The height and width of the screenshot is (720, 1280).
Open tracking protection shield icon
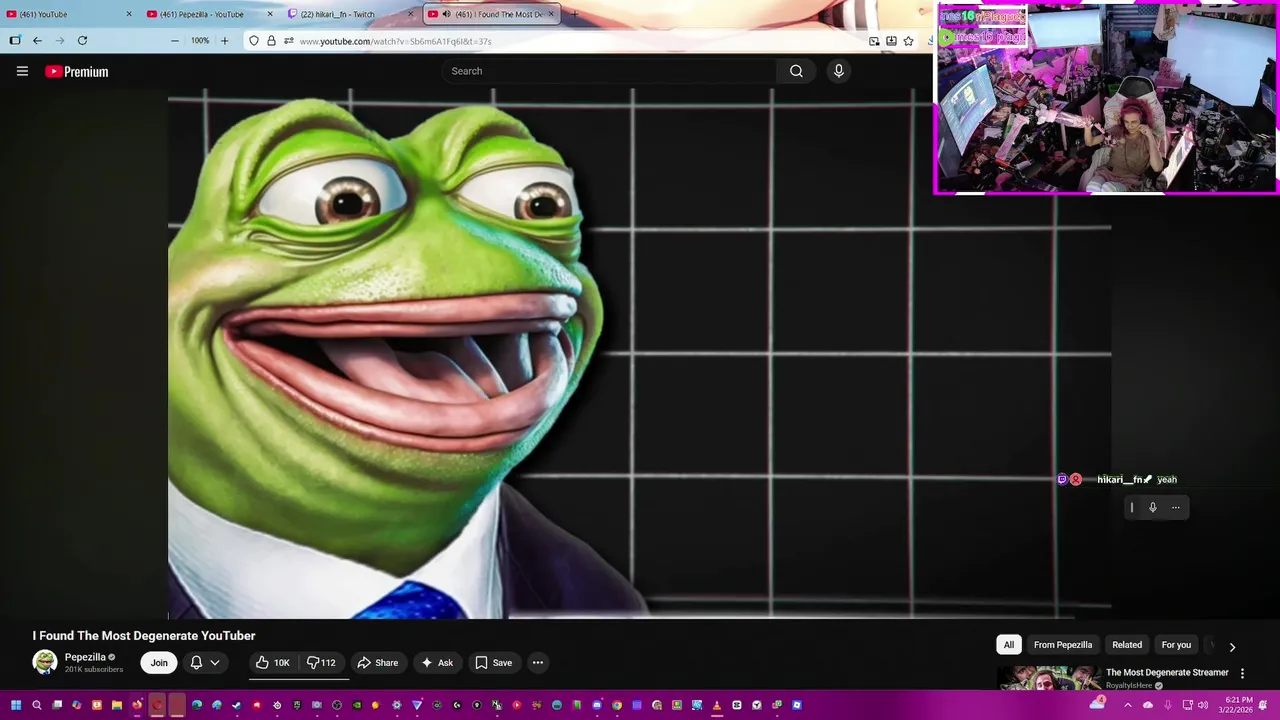[254, 41]
